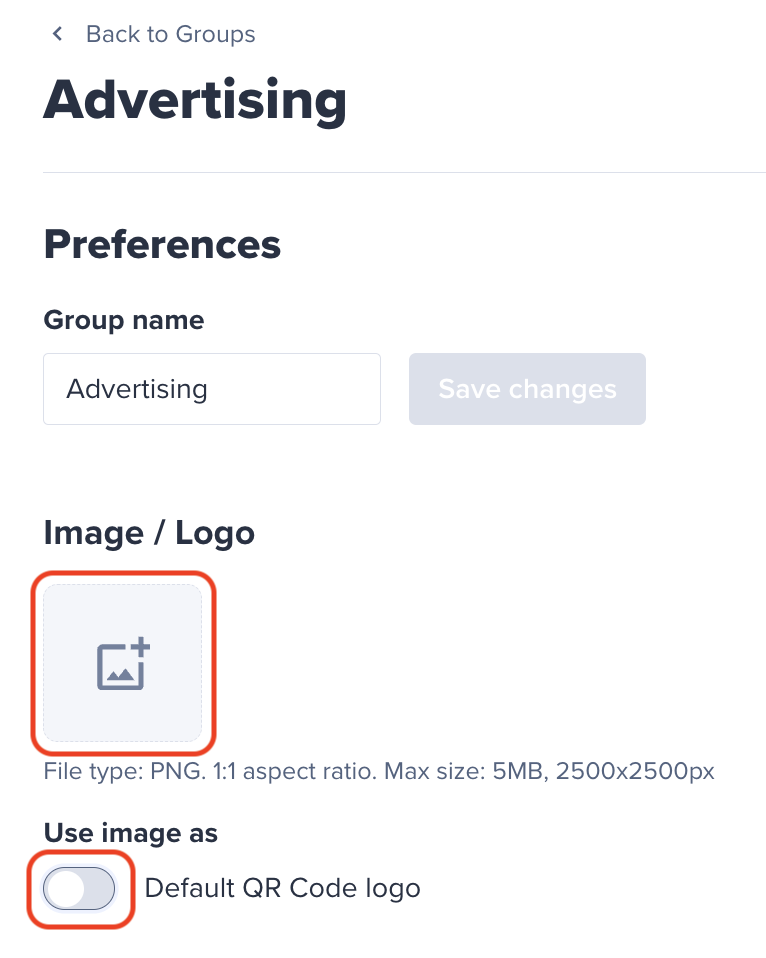Go back to Groups link

click(170, 34)
